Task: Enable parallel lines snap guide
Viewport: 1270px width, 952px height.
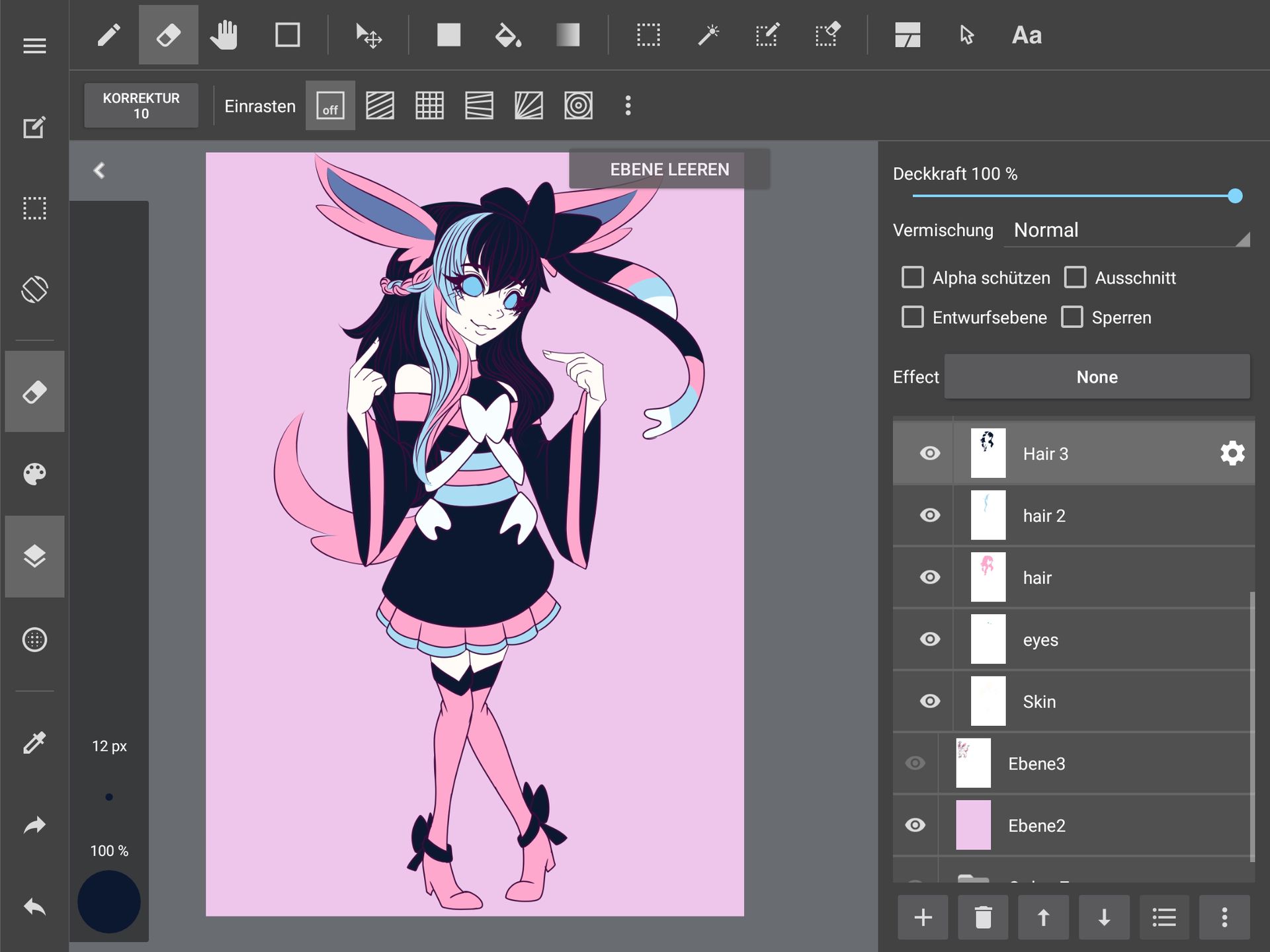Action: click(x=380, y=106)
